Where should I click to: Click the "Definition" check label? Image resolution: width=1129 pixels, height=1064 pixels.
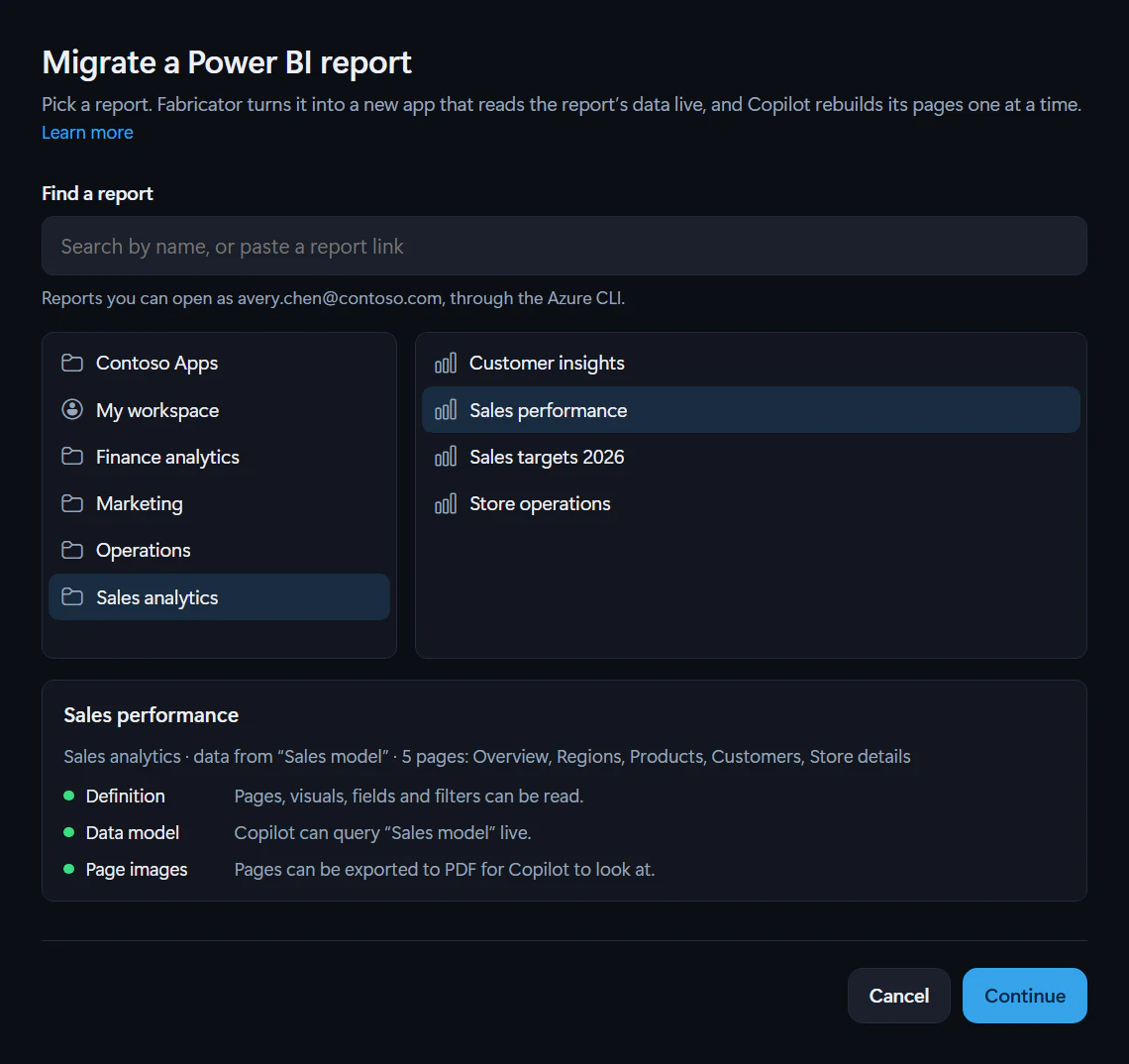126,797
